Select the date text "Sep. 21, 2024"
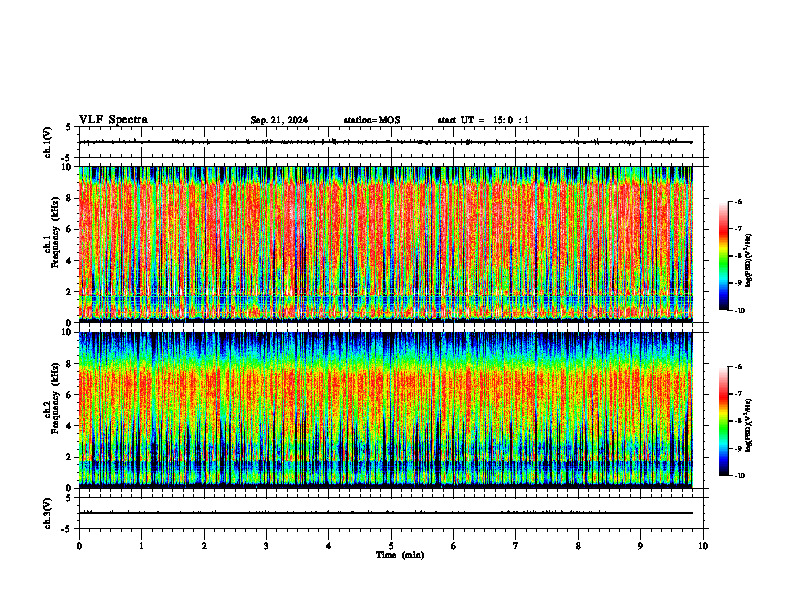Viewport: 792px width, 612px height. [x=279, y=120]
